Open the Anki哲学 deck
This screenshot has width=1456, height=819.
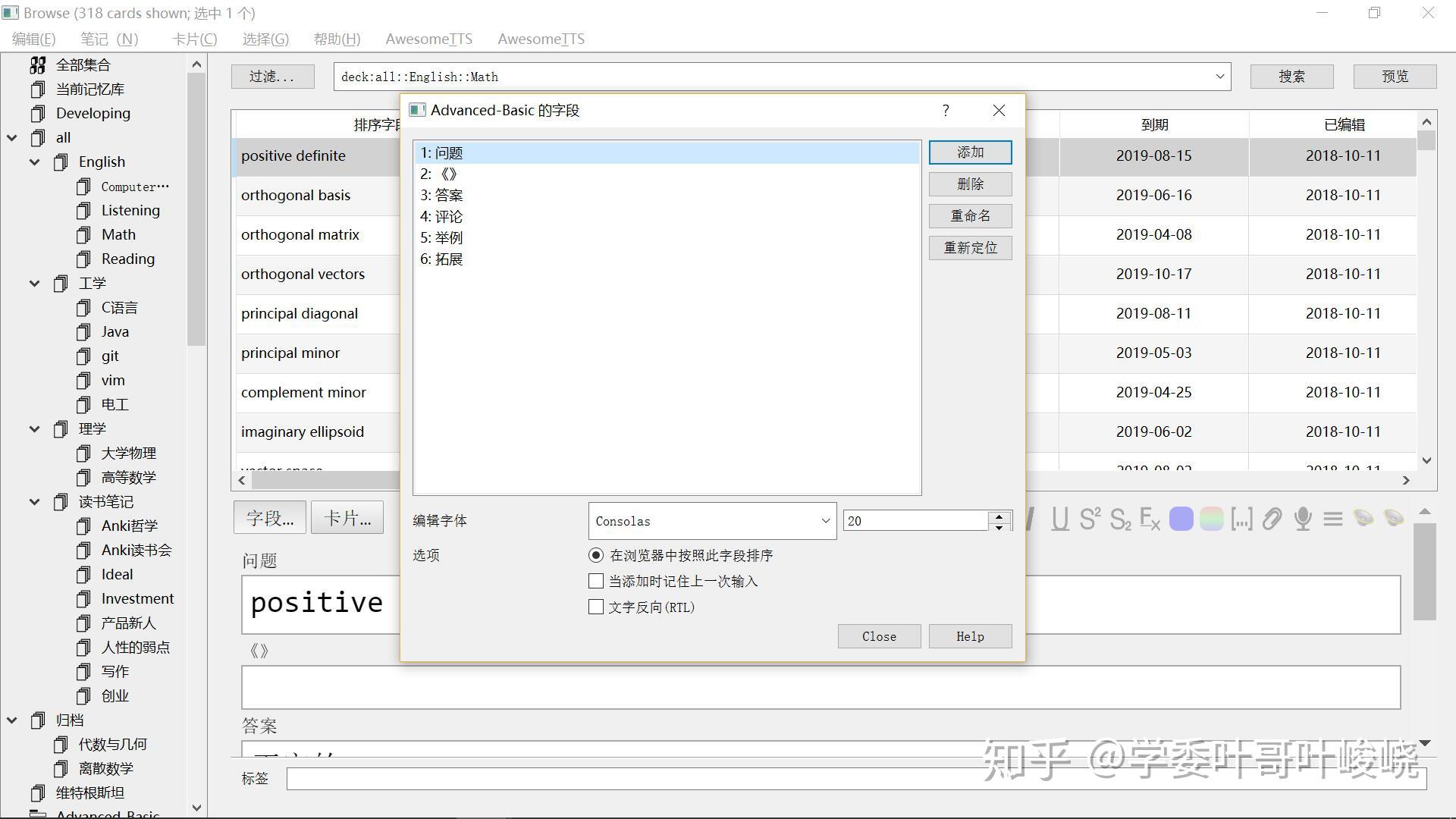(x=130, y=526)
